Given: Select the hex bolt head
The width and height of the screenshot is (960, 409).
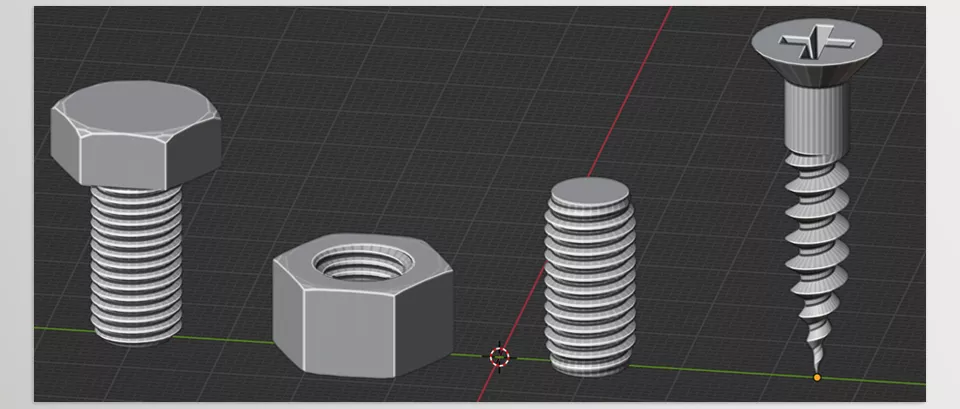Looking at the screenshot, I should (136, 133).
